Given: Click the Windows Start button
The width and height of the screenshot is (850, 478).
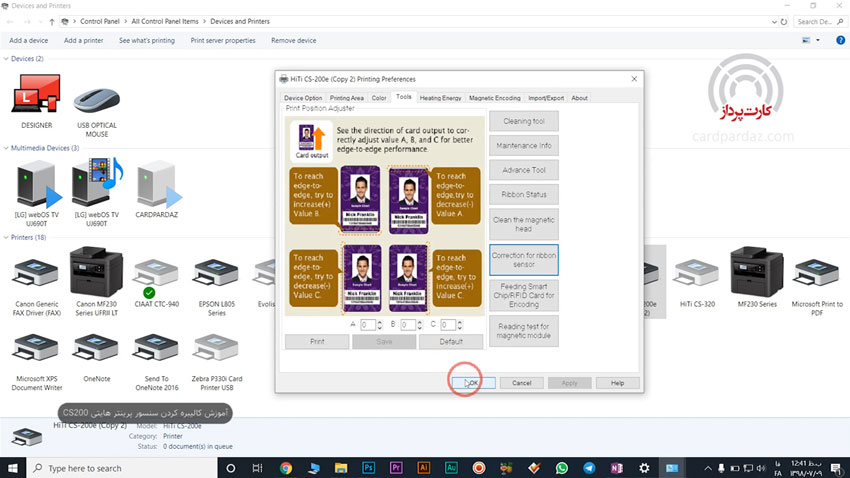Looking at the screenshot, I should (12, 468).
